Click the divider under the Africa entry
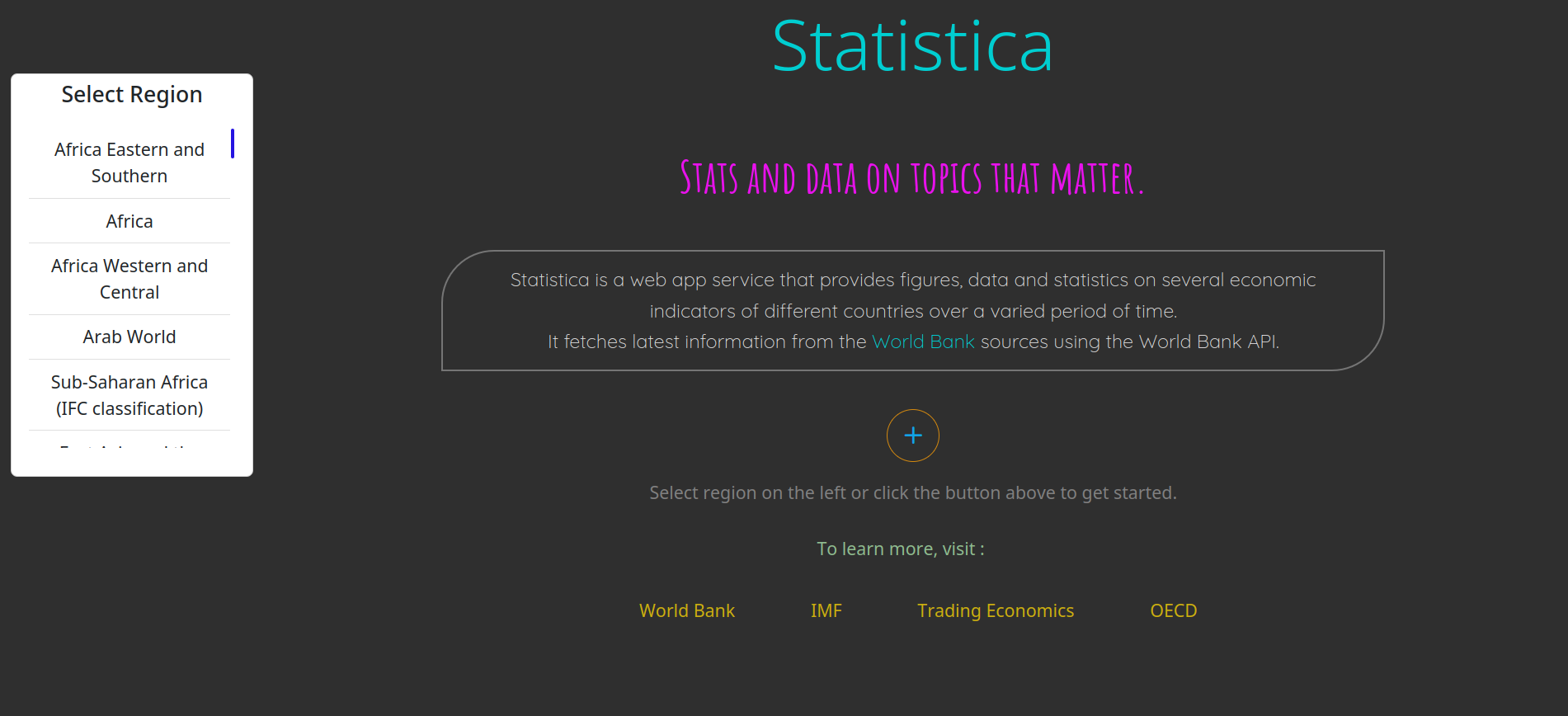 129,242
